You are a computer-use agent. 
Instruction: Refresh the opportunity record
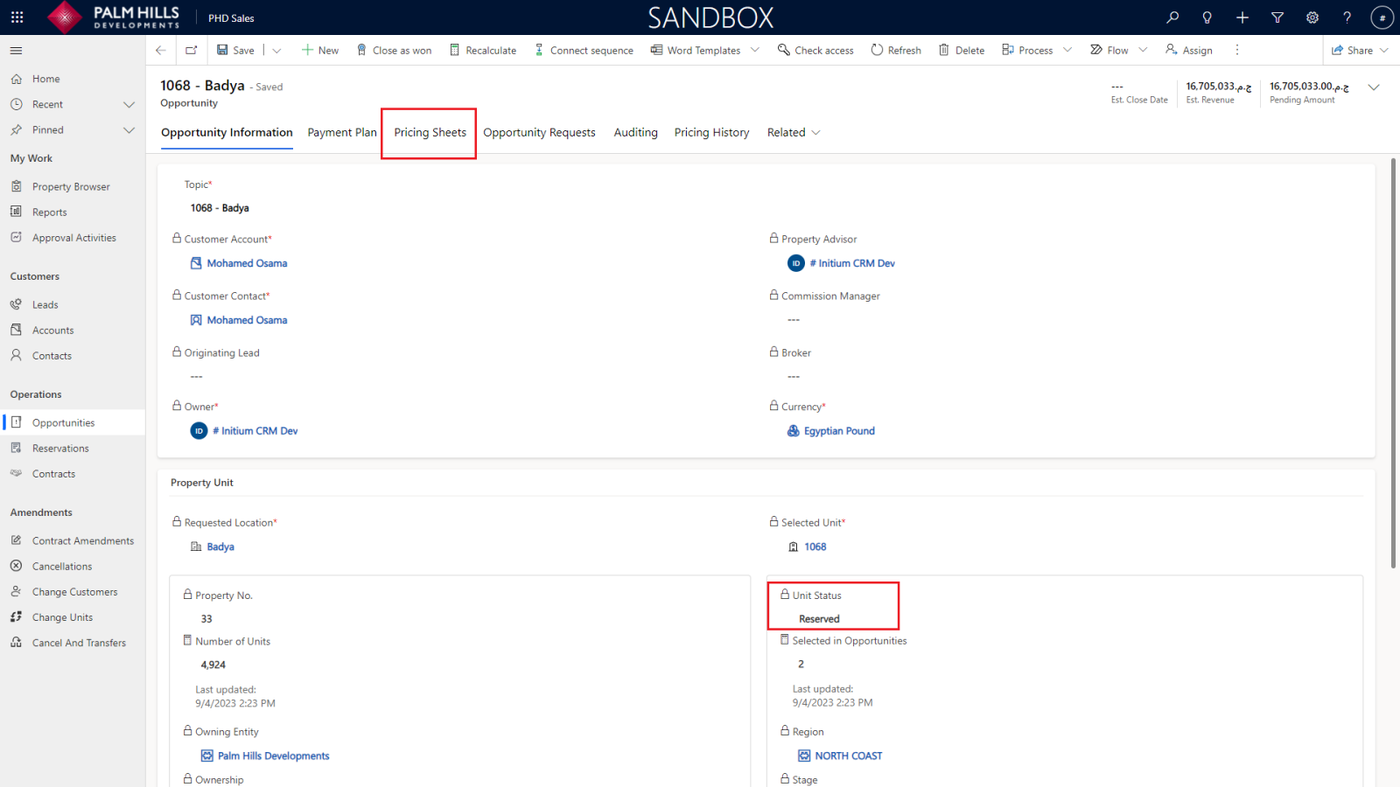(x=896, y=50)
